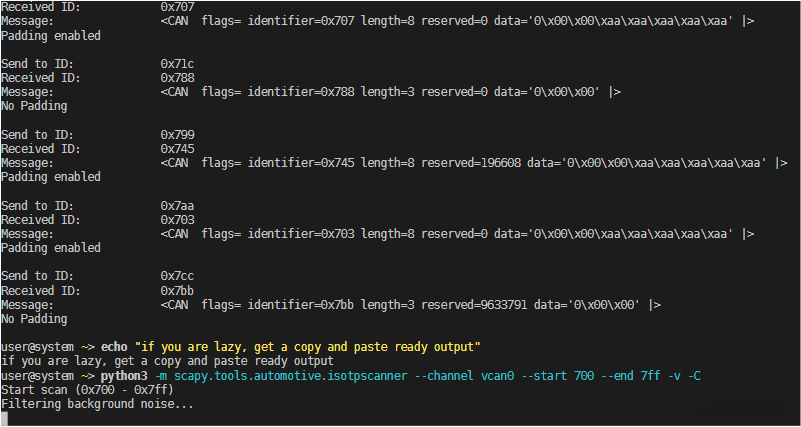
Task: Click the Received ID value 0x7bb
Action: pos(176,290)
